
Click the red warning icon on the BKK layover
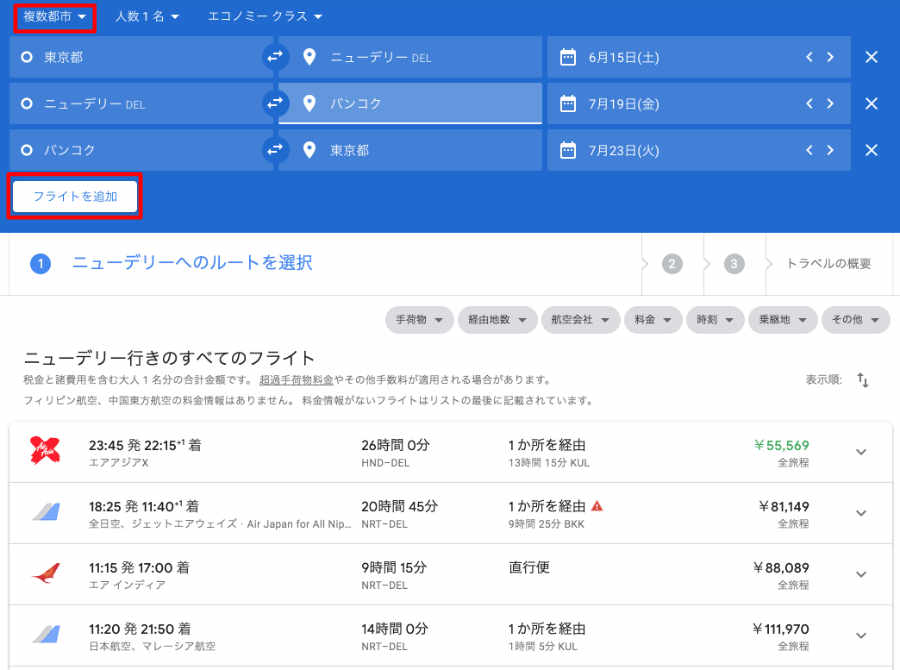[597, 506]
